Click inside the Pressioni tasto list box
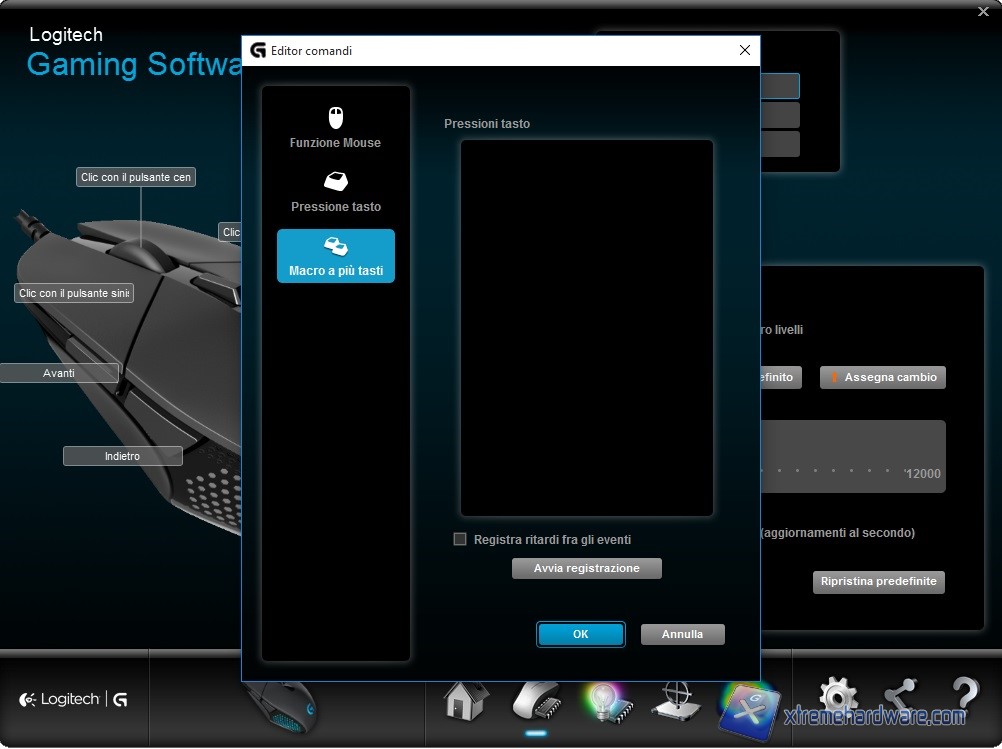The width and height of the screenshot is (1002, 749). click(x=586, y=327)
